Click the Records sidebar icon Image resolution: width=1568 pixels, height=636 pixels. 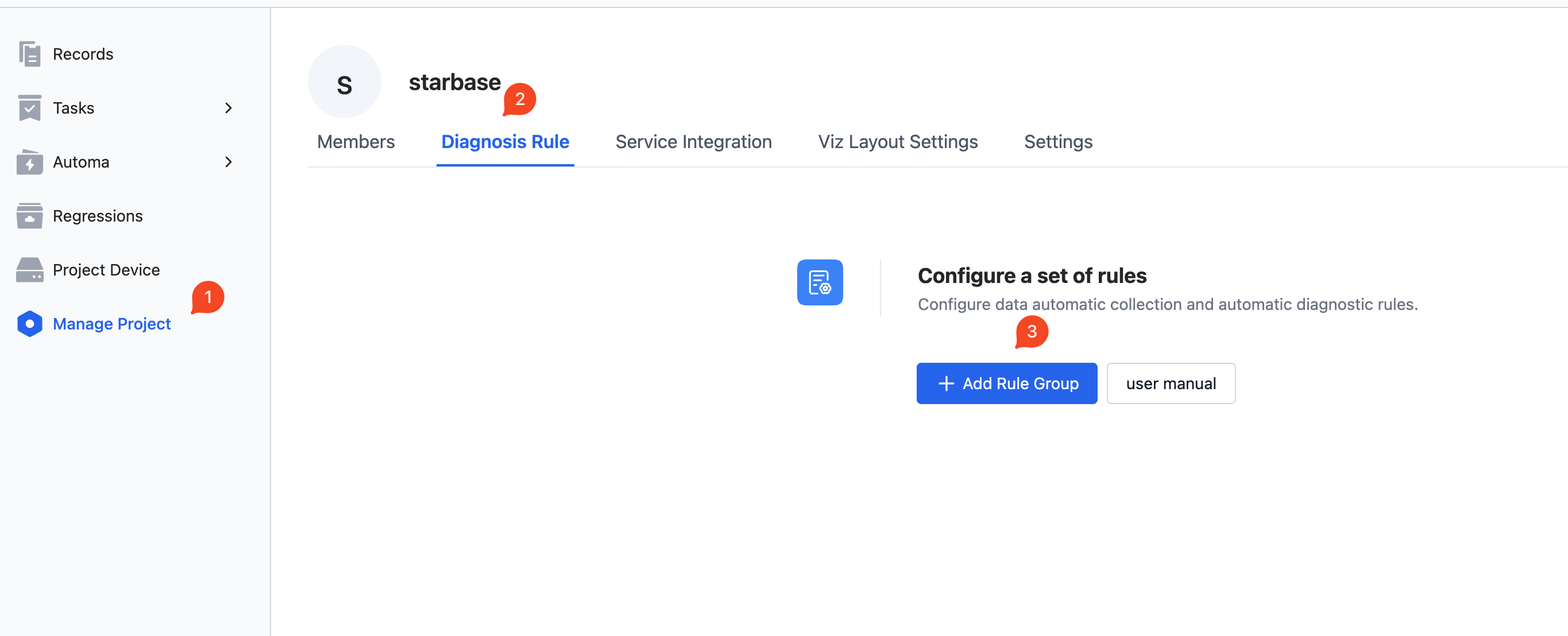pos(29,54)
